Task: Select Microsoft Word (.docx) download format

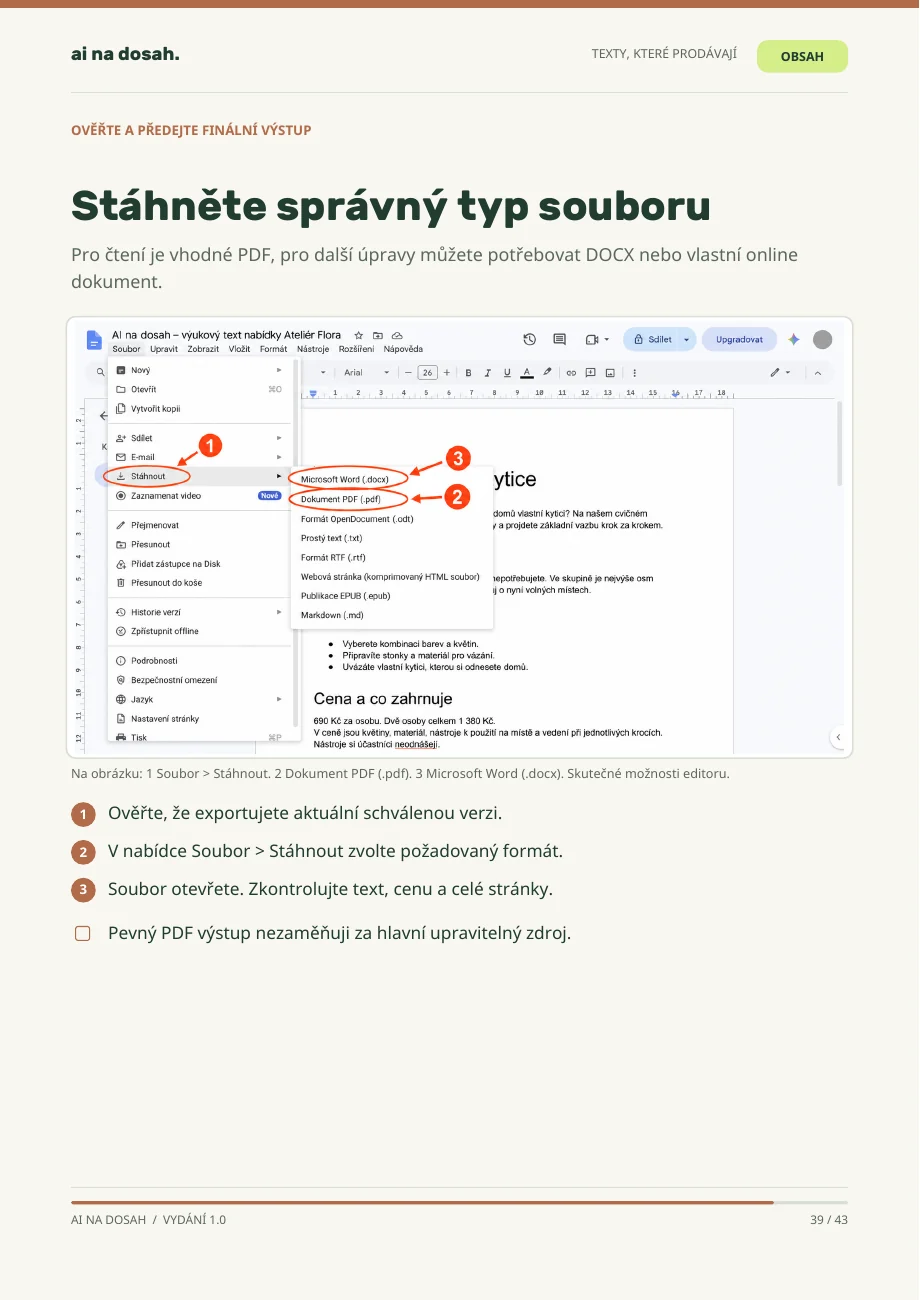Action: pos(345,480)
